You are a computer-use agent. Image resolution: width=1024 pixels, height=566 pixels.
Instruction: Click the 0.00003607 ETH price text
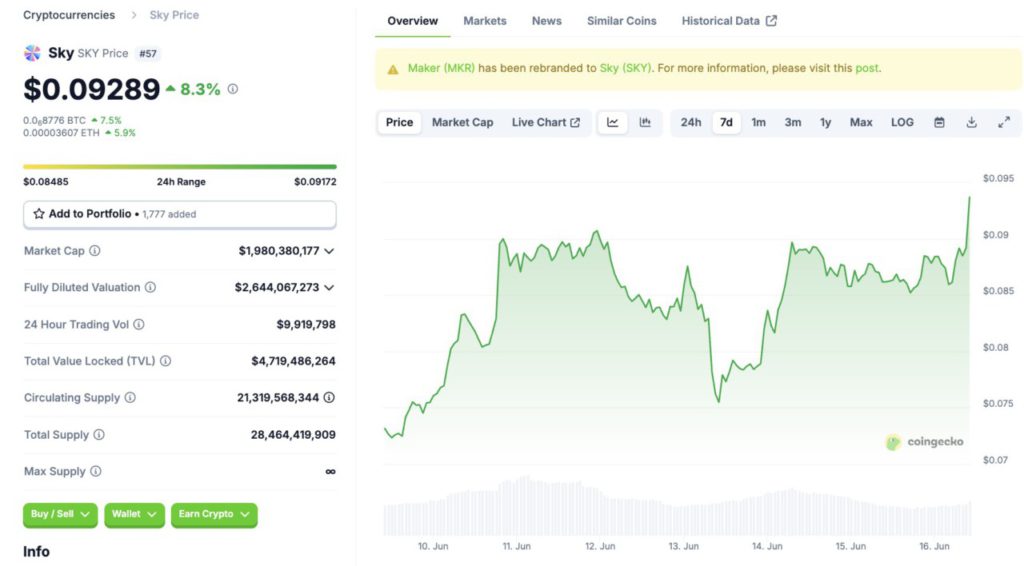[61, 133]
